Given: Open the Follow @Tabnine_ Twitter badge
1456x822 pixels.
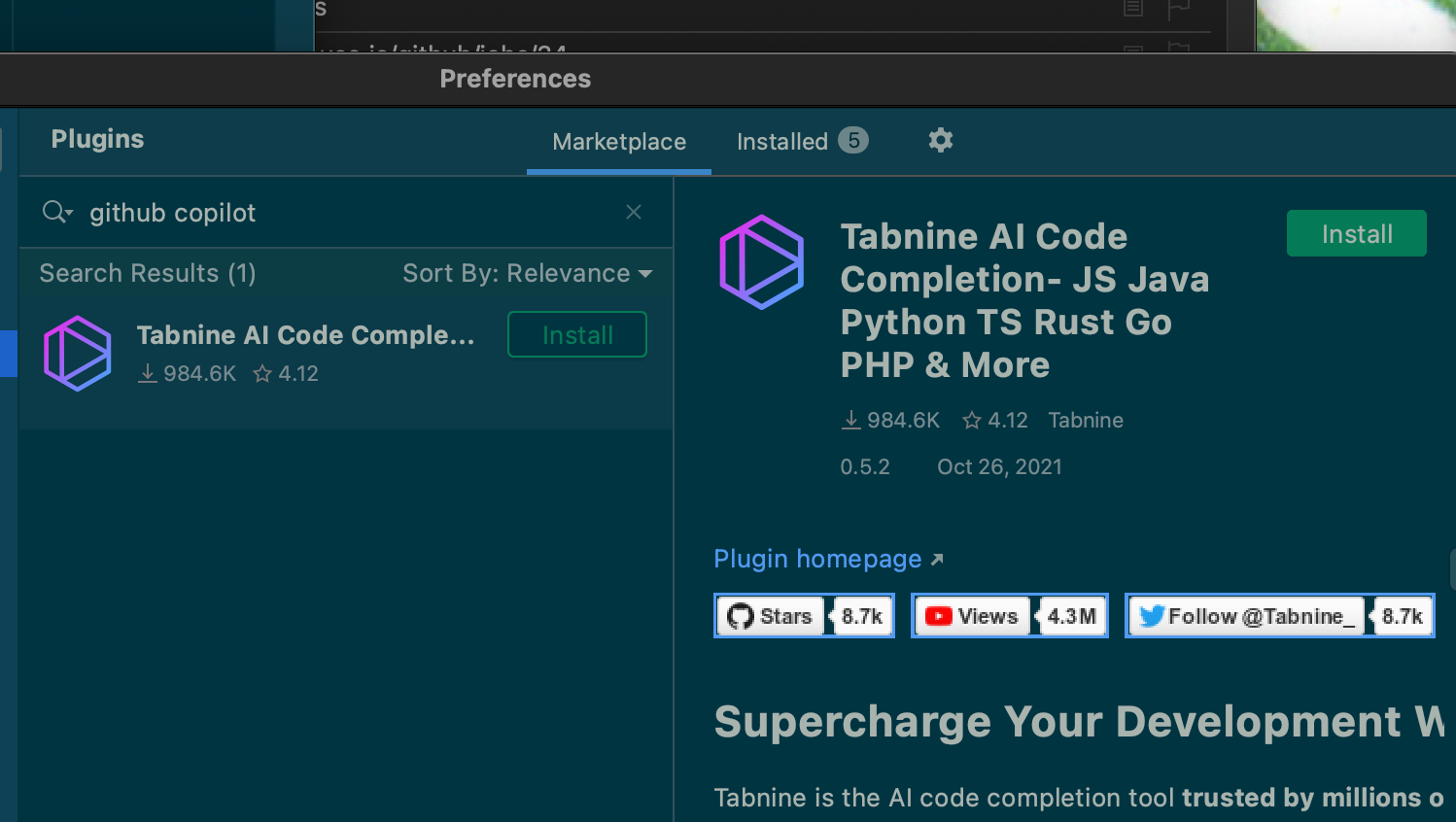Looking at the screenshot, I should 1280,616.
